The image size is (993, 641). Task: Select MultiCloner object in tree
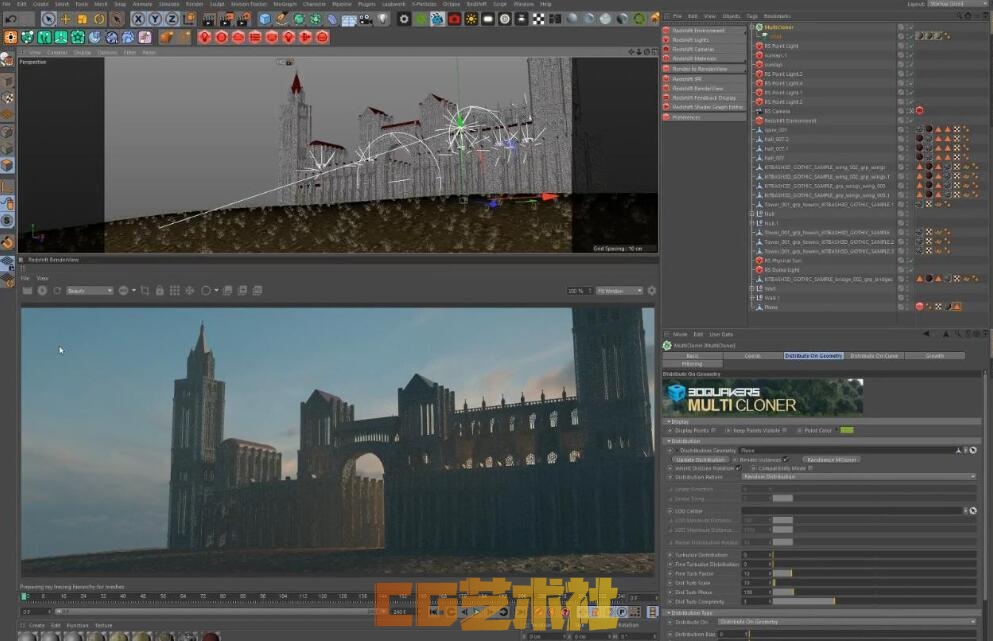coord(778,27)
